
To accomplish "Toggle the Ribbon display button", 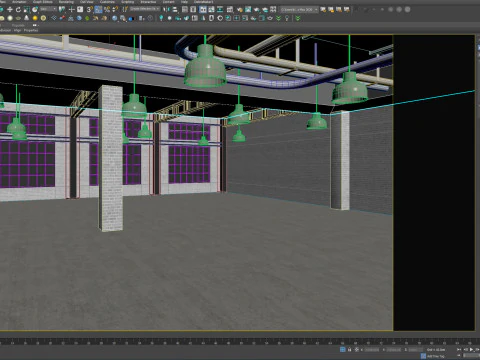I will tap(203, 9).
